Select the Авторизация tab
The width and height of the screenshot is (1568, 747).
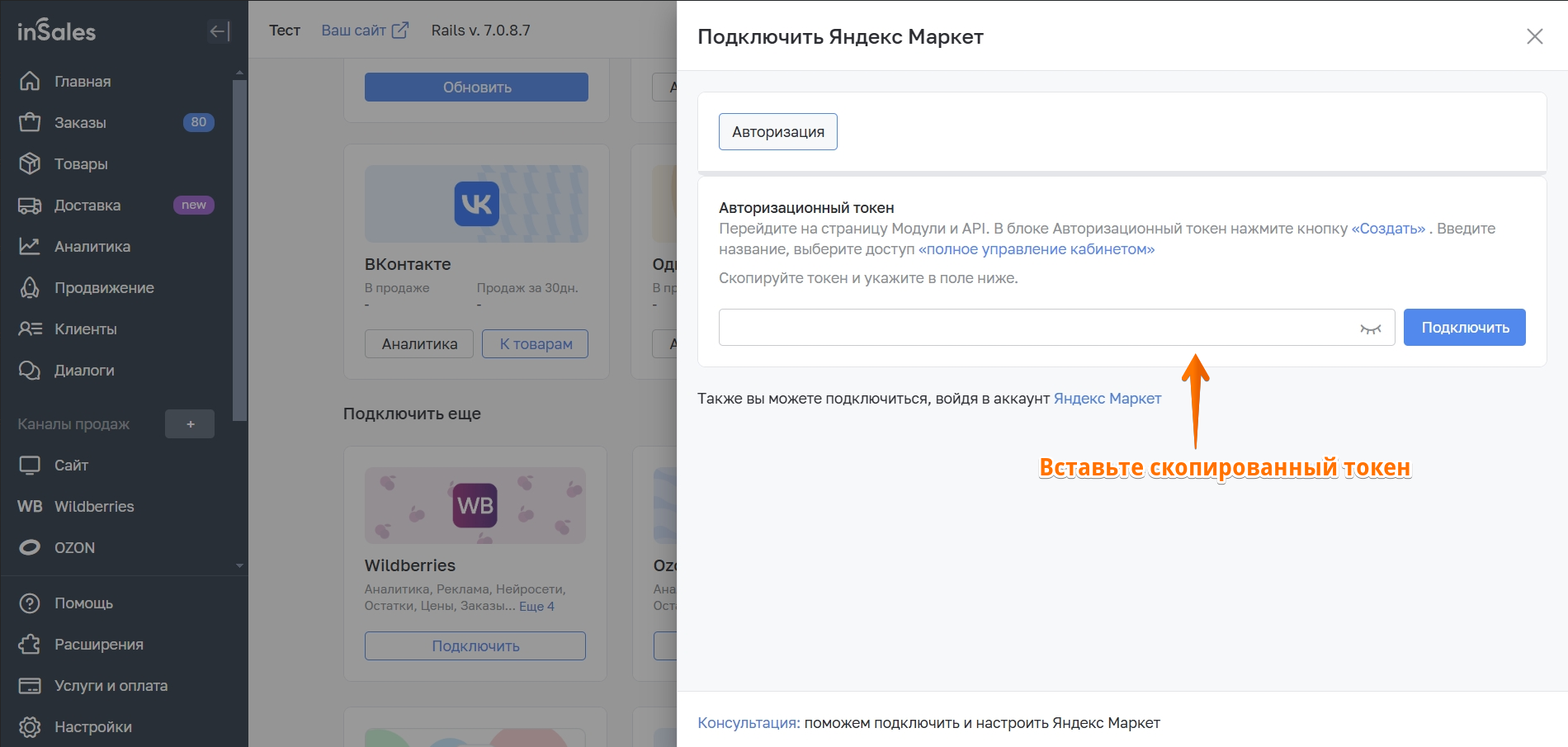pos(777,132)
